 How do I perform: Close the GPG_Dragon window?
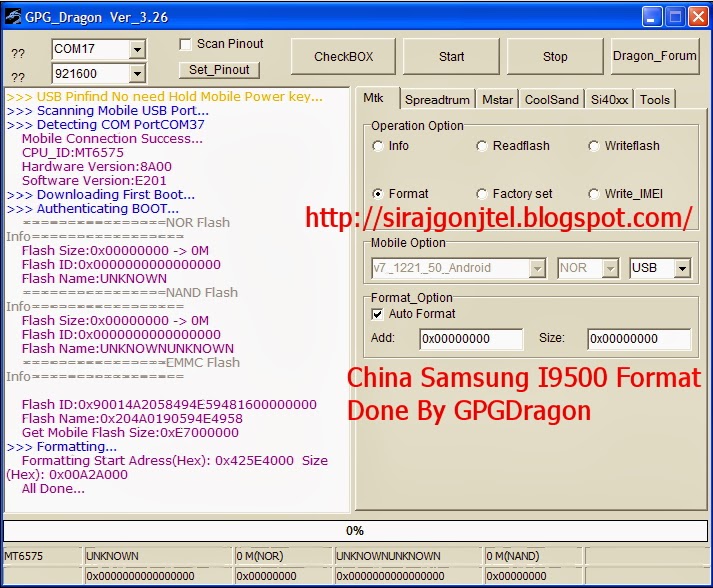coord(698,17)
